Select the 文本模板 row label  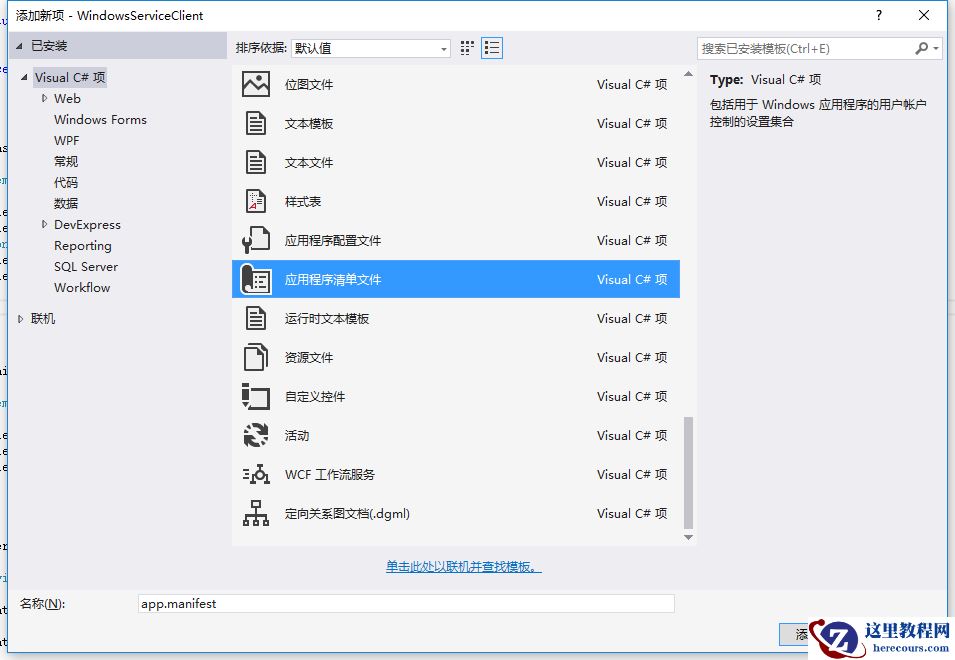tap(309, 124)
